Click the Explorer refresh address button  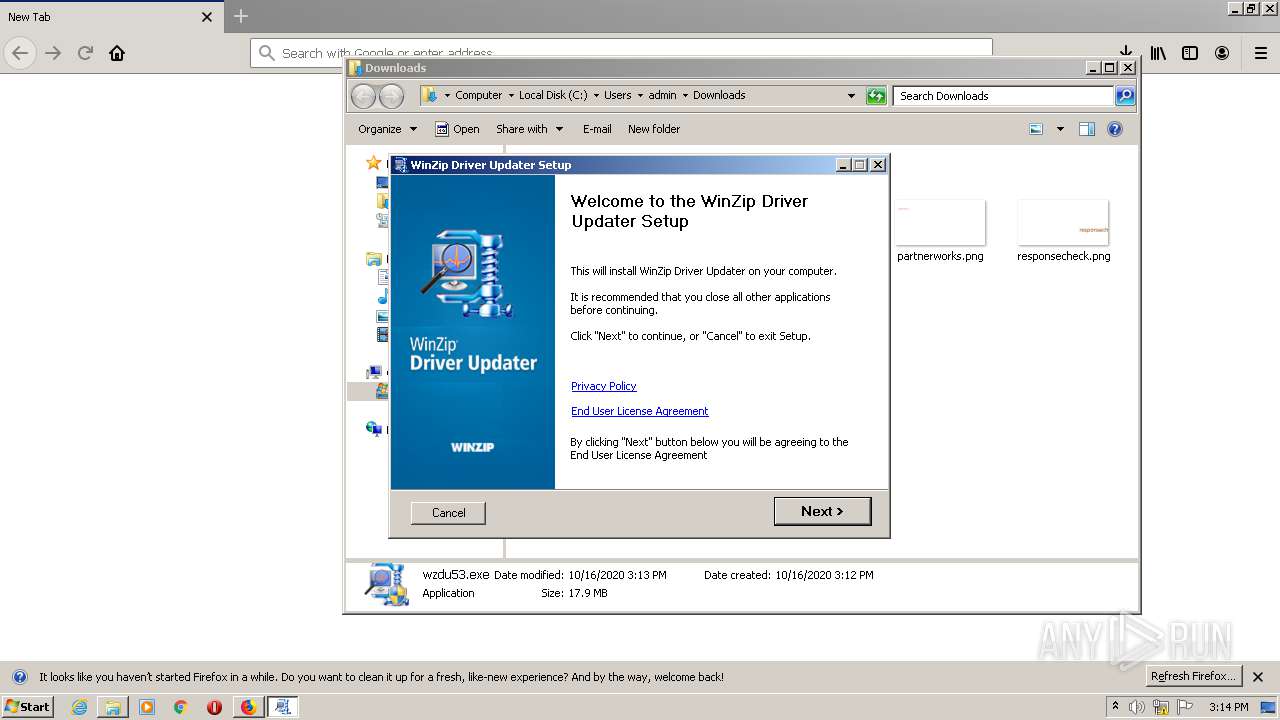point(876,96)
